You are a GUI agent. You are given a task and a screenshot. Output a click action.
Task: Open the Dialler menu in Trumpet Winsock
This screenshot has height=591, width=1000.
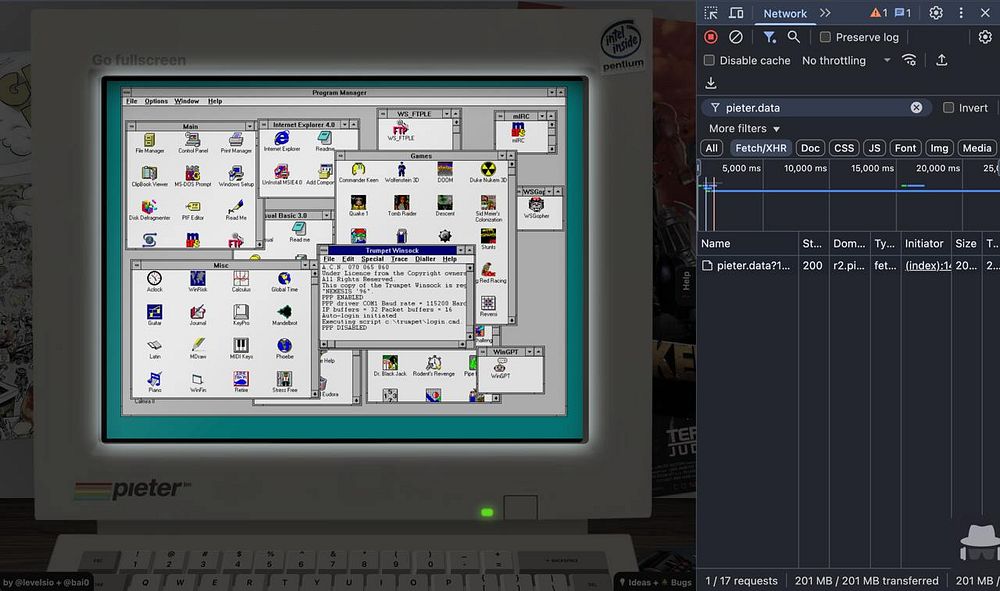(x=425, y=259)
